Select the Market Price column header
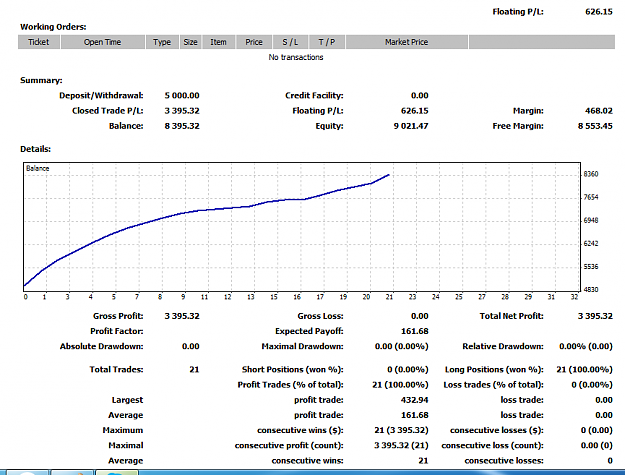625x475 pixels. (x=407, y=42)
